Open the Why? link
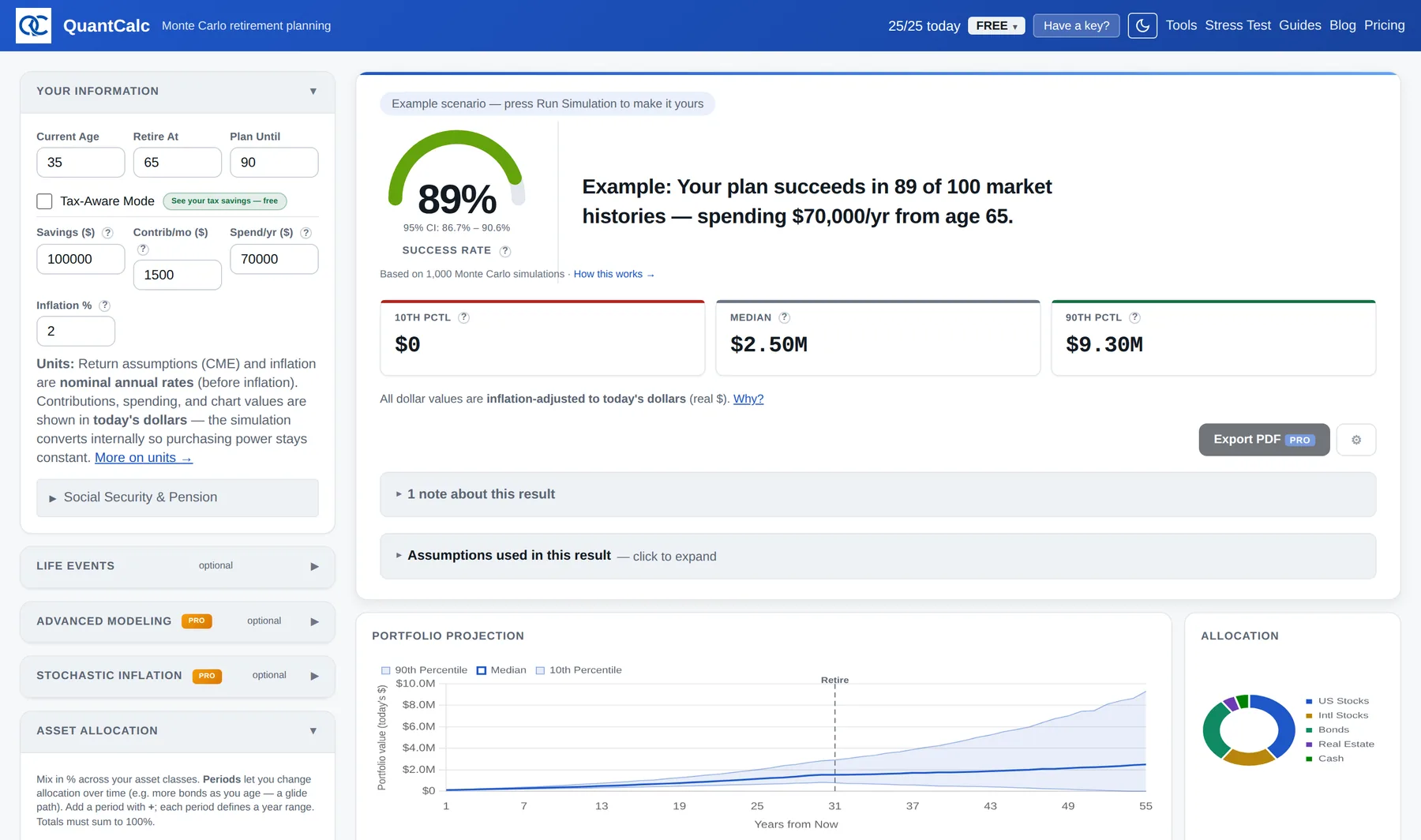Screen dimensions: 1421x840 (748, 399)
